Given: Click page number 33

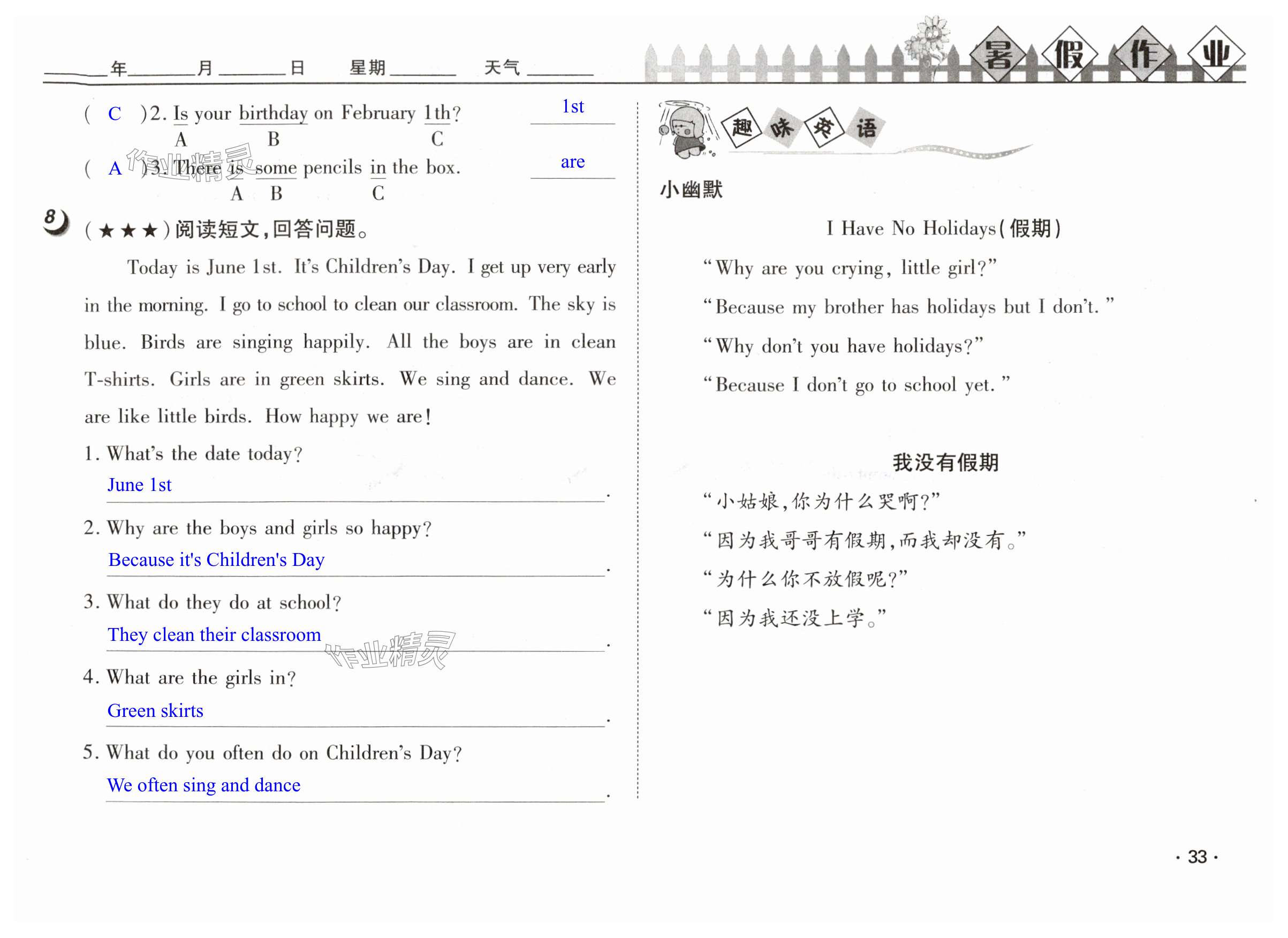Looking at the screenshot, I should coord(1197,857).
